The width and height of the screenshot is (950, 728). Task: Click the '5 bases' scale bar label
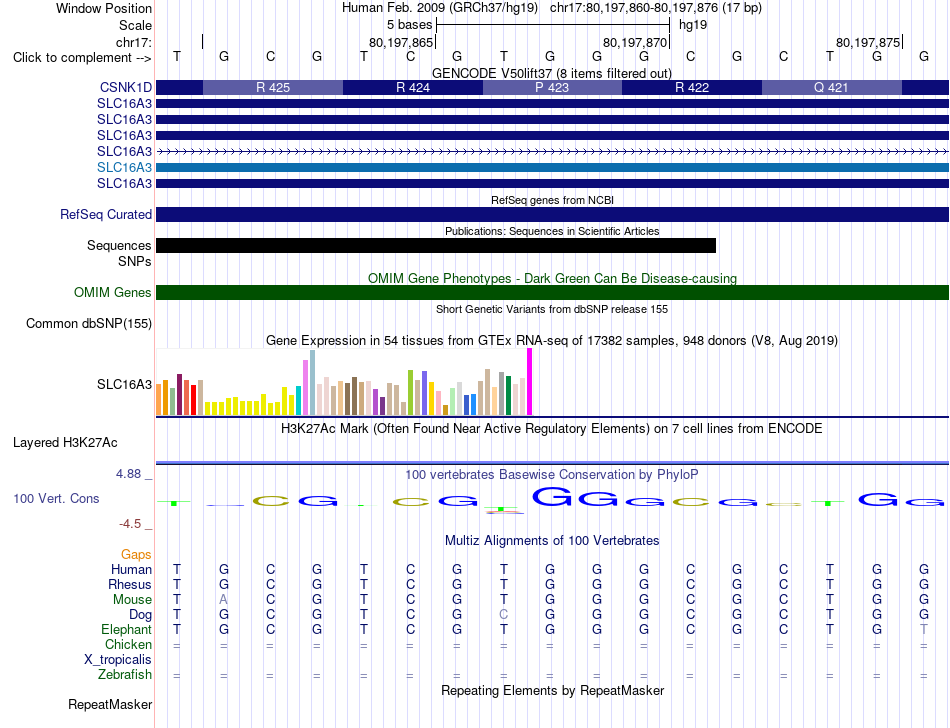coord(410,25)
